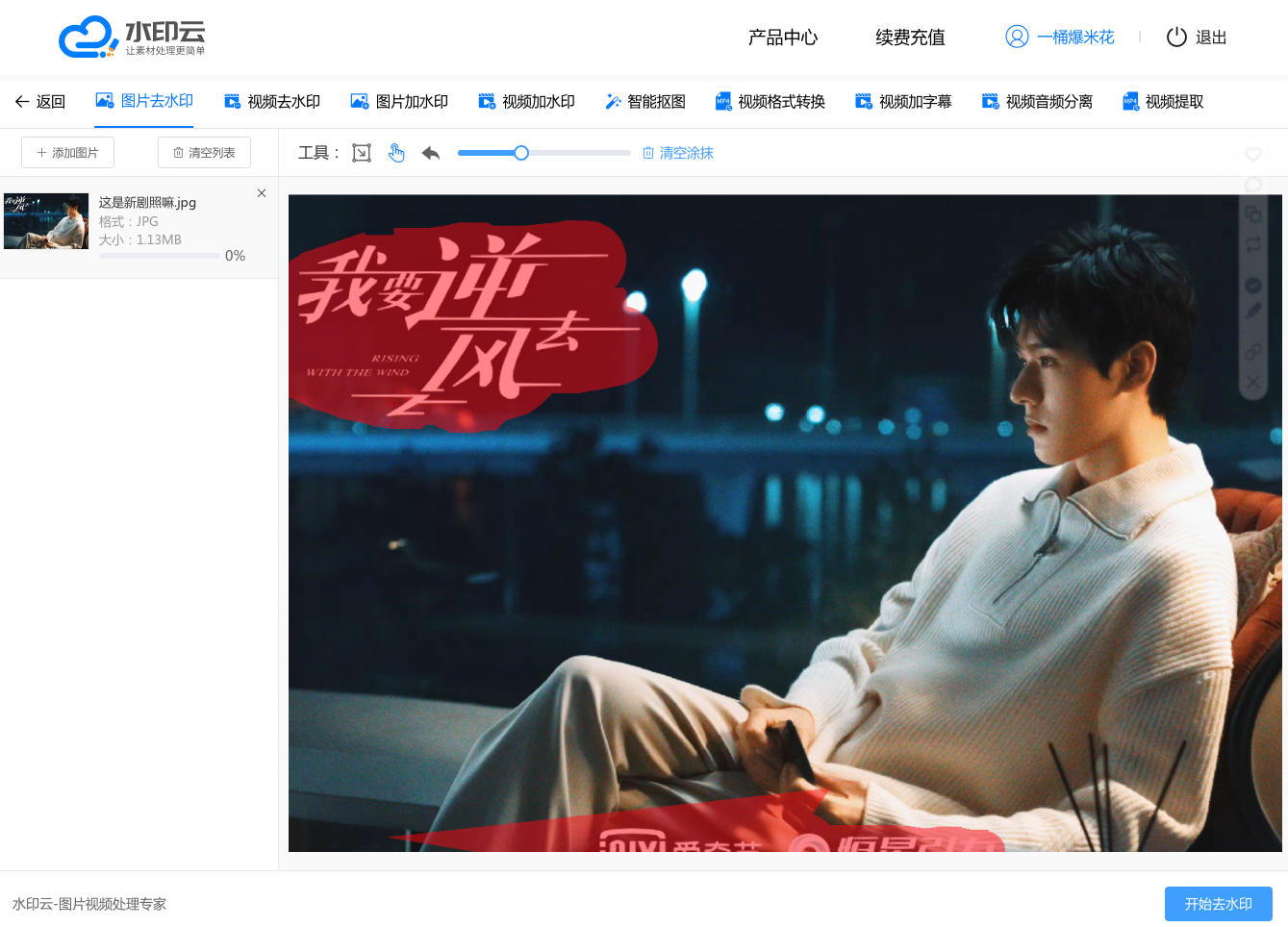
Task: Open the 一桶爆米花 account link
Action: coord(1075,38)
